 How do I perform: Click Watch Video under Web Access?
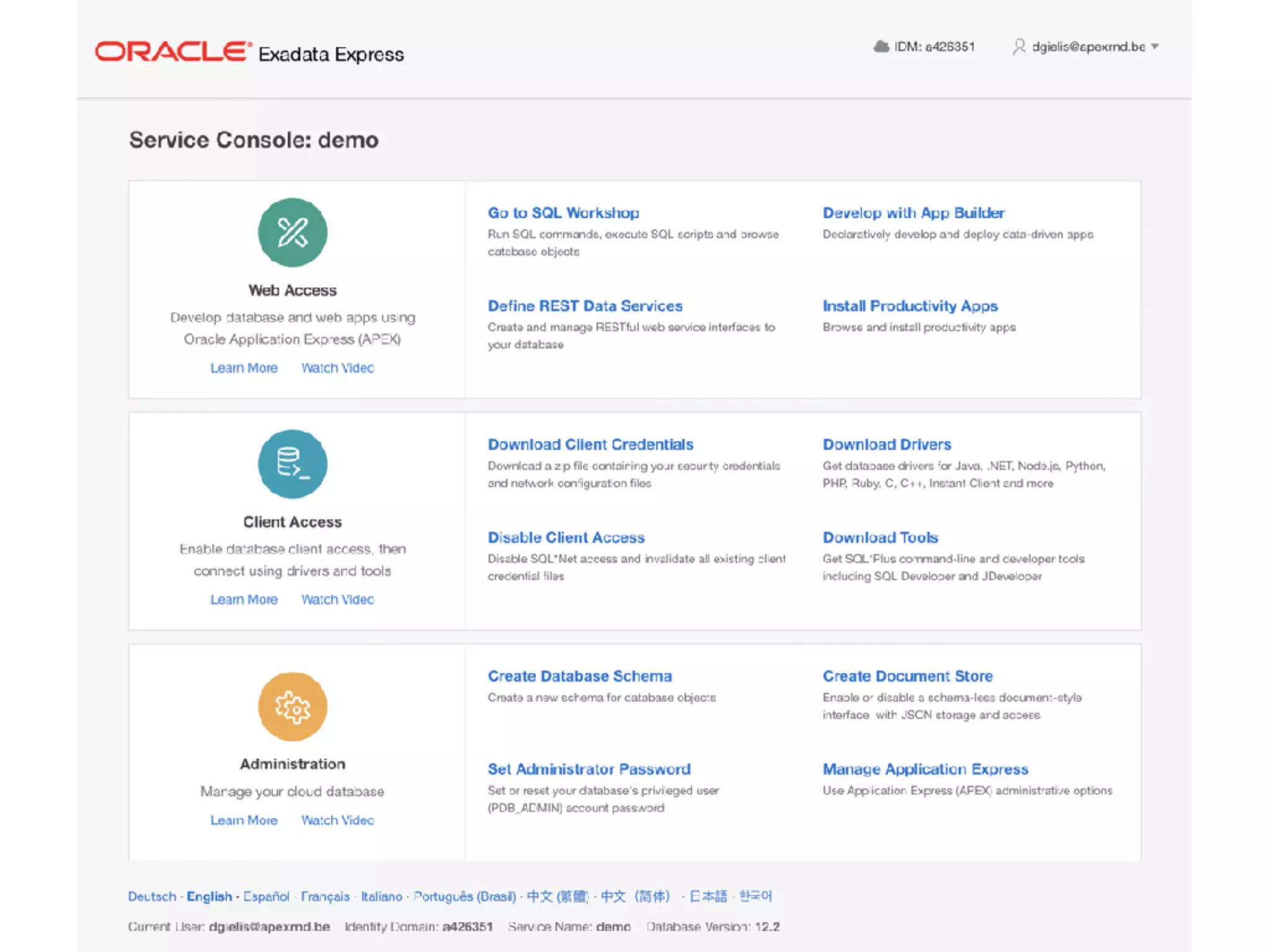(x=337, y=368)
